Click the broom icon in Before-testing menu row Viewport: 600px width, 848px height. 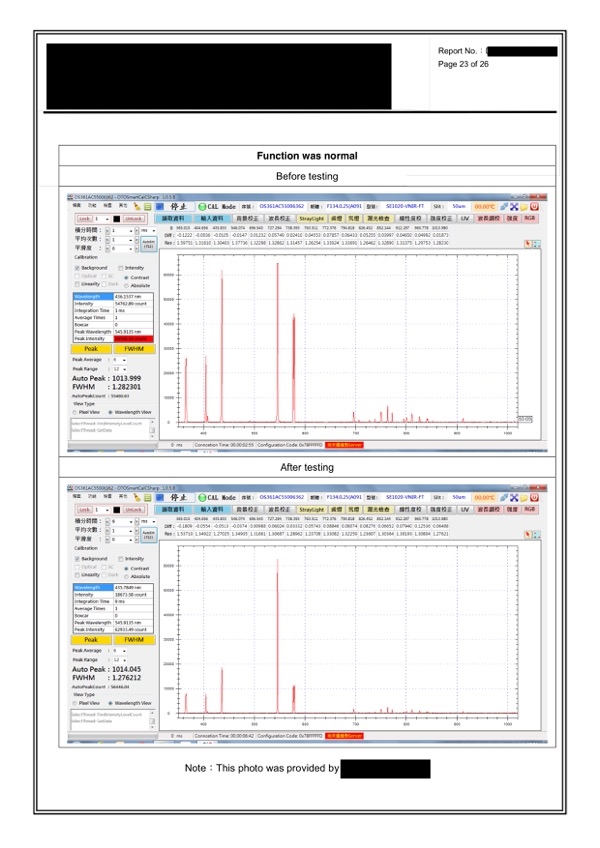[137, 207]
